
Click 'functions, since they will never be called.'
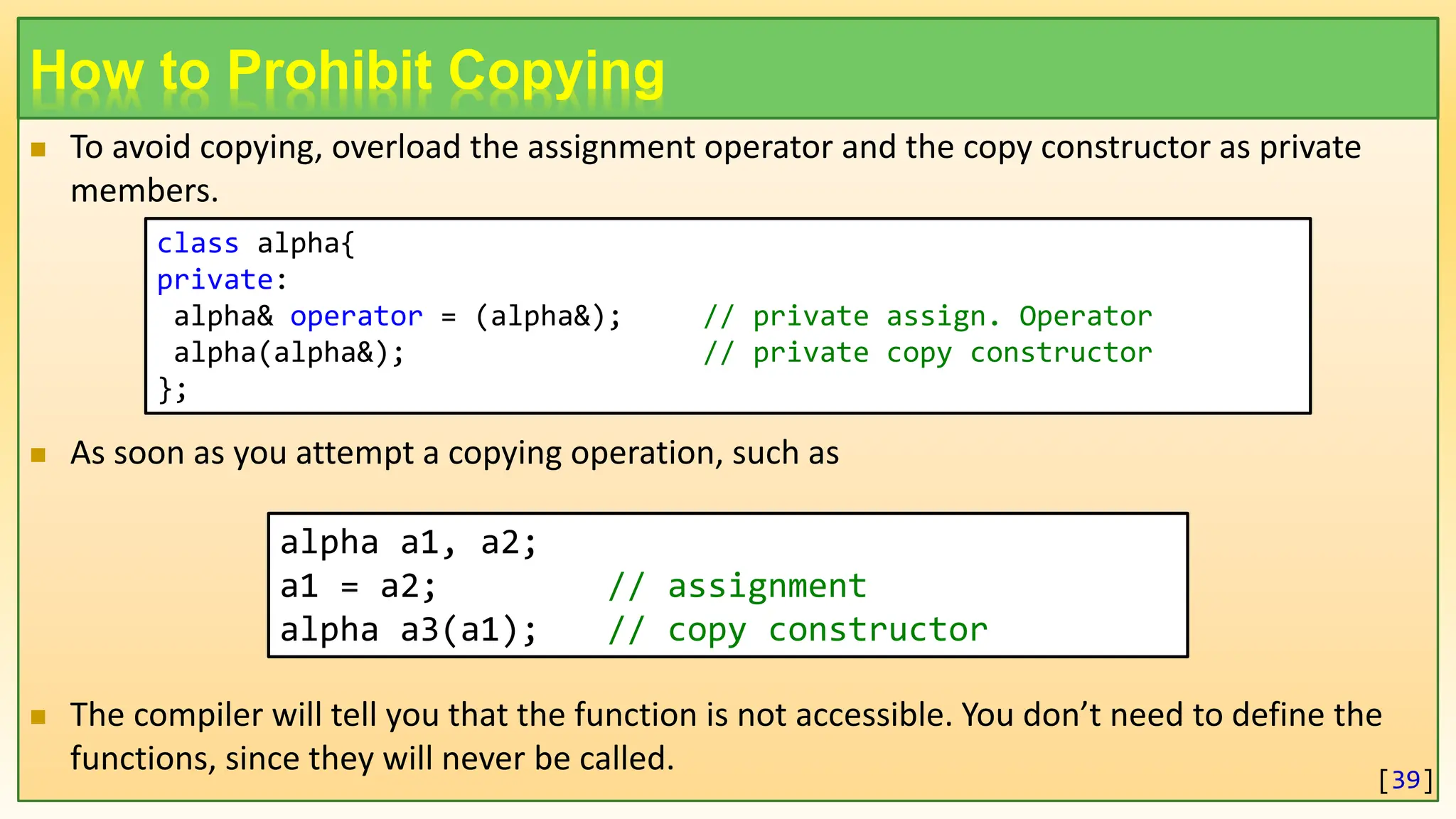(x=372, y=759)
